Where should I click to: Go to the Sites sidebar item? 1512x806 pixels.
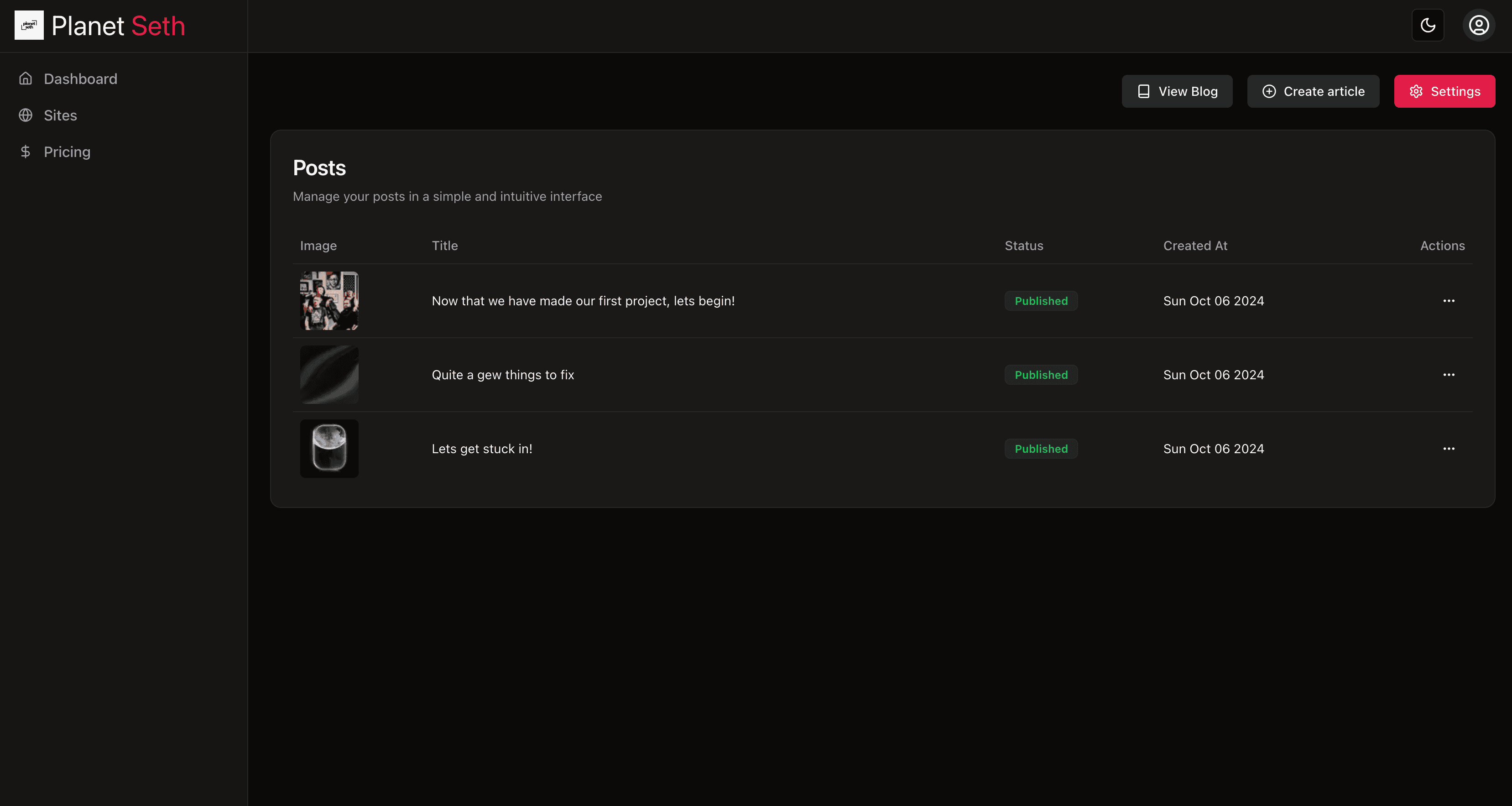(x=61, y=115)
